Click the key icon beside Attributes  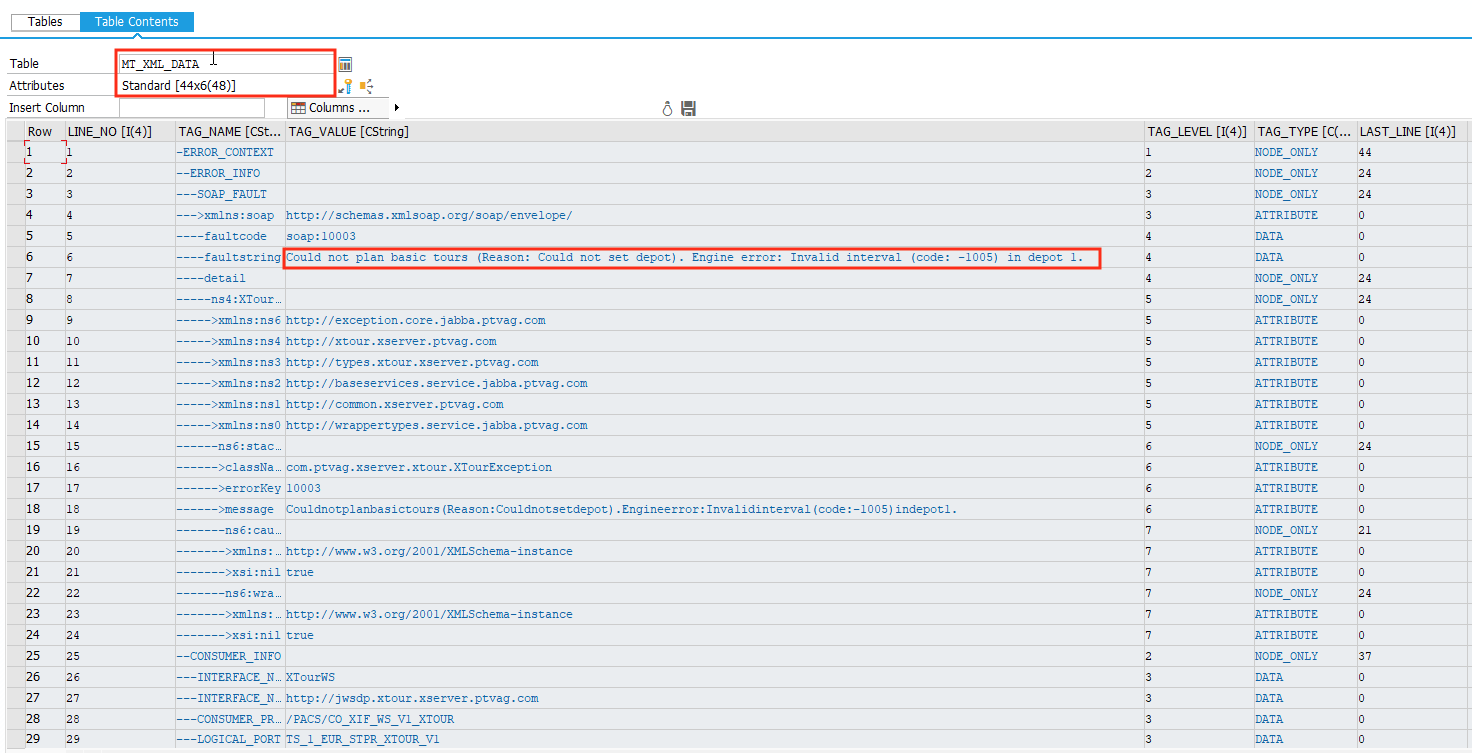click(x=346, y=86)
